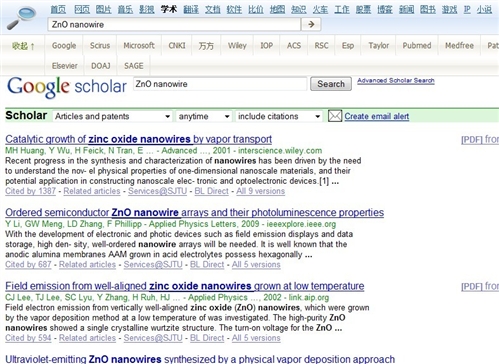The height and width of the screenshot is (364, 499).
Task: Collapse the engine list with 收起
Action: coord(23,46)
